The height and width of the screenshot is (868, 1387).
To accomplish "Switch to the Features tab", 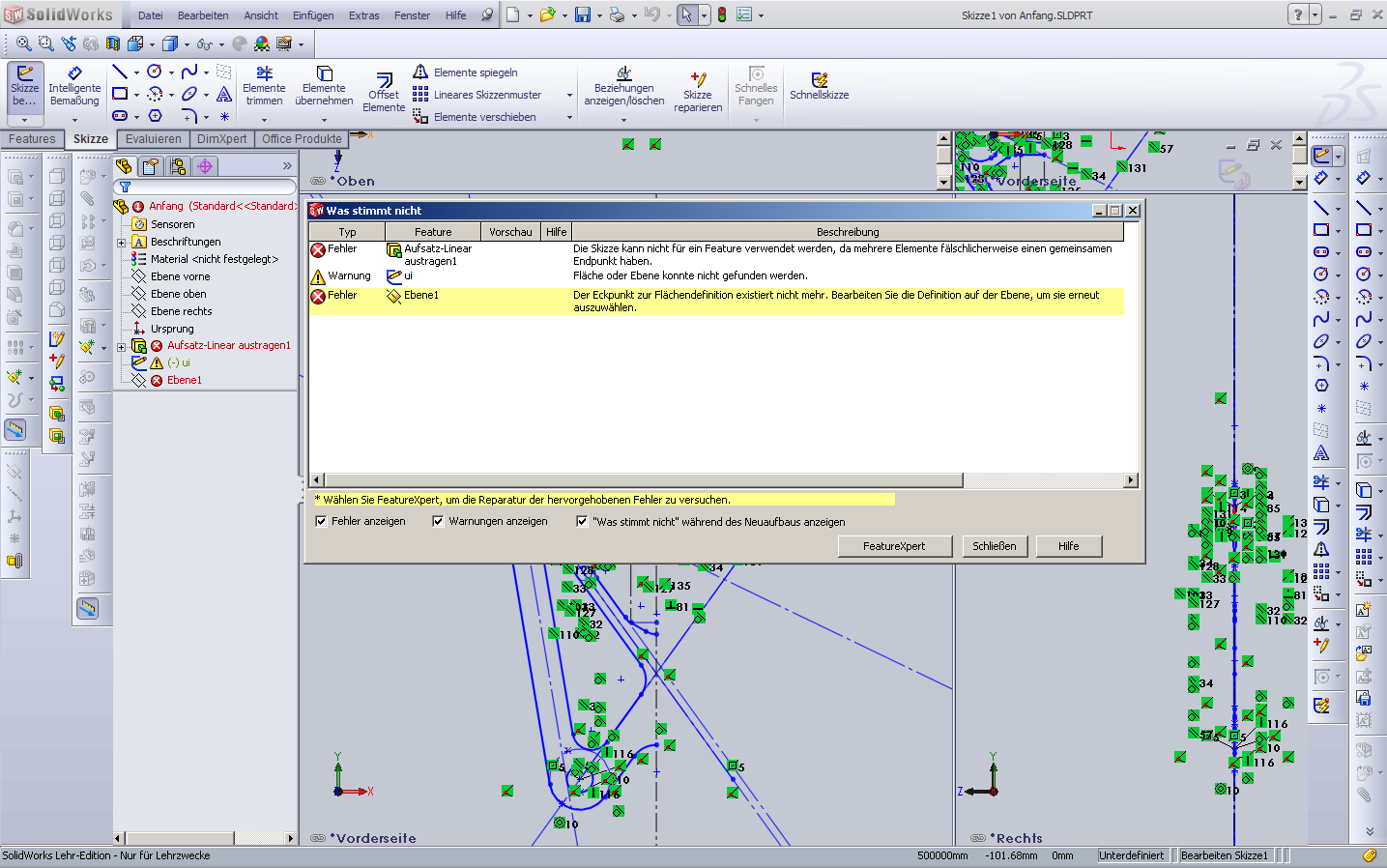I will point(32,139).
